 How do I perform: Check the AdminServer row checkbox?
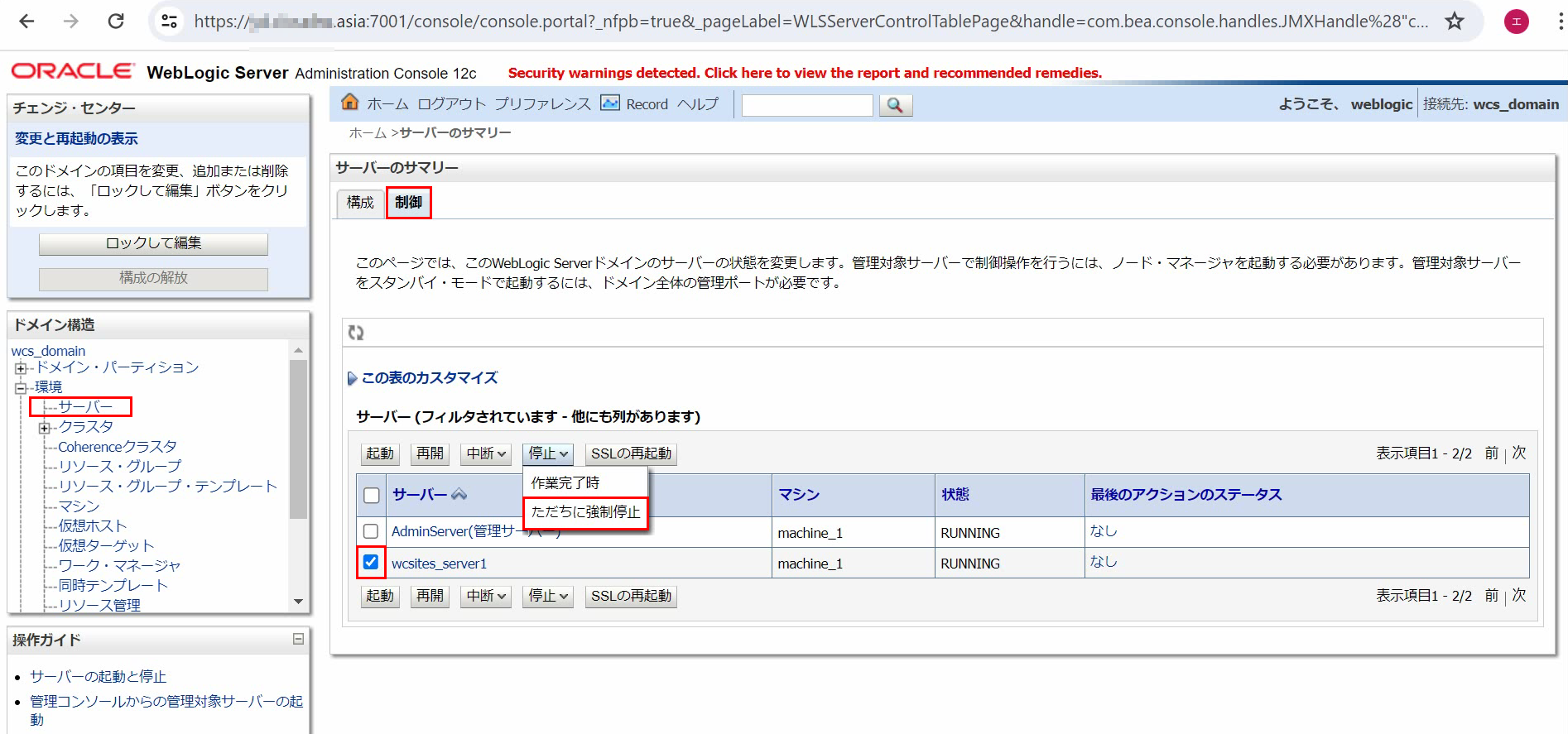371,531
